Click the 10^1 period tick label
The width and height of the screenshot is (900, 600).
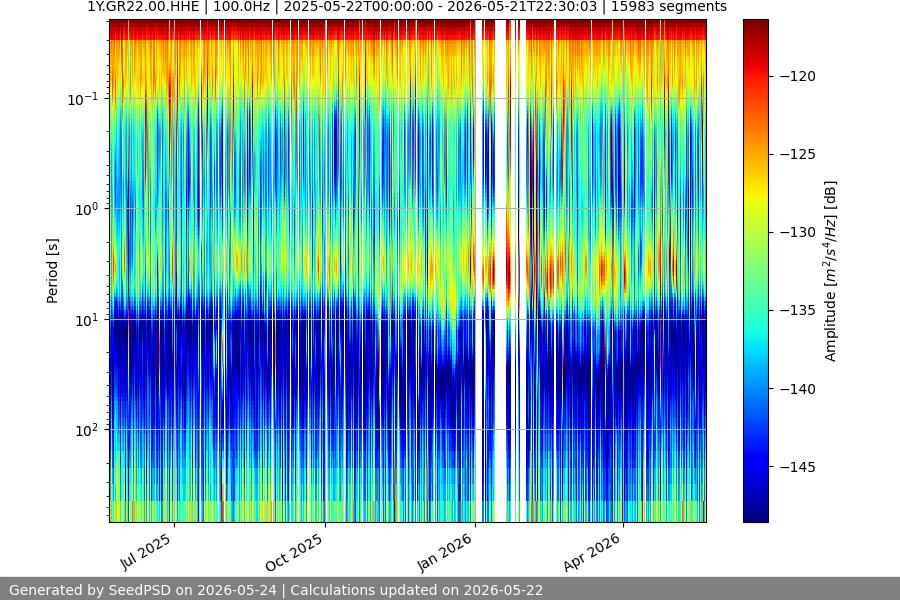click(x=86, y=320)
